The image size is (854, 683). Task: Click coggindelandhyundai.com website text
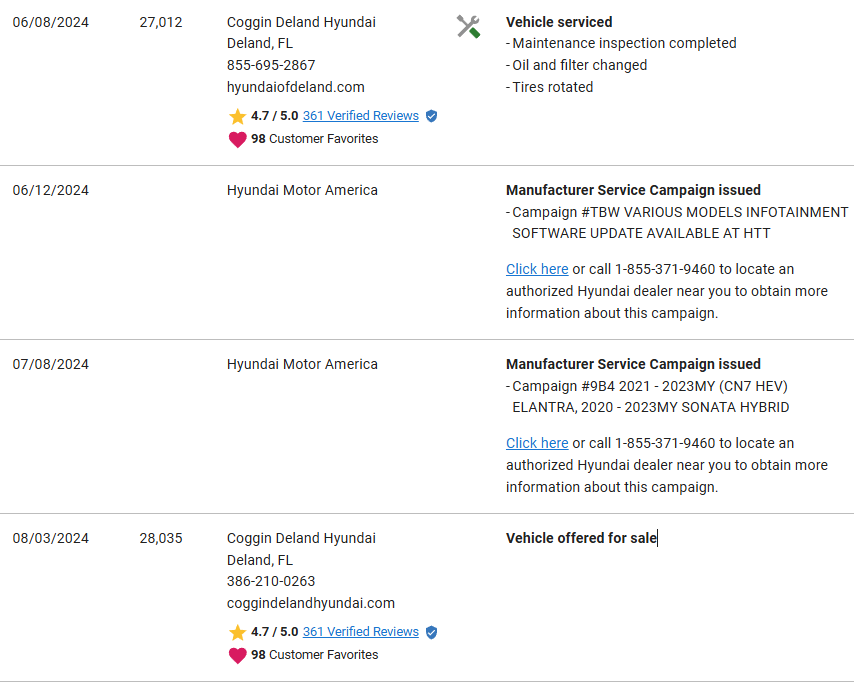click(x=310, y=603)
